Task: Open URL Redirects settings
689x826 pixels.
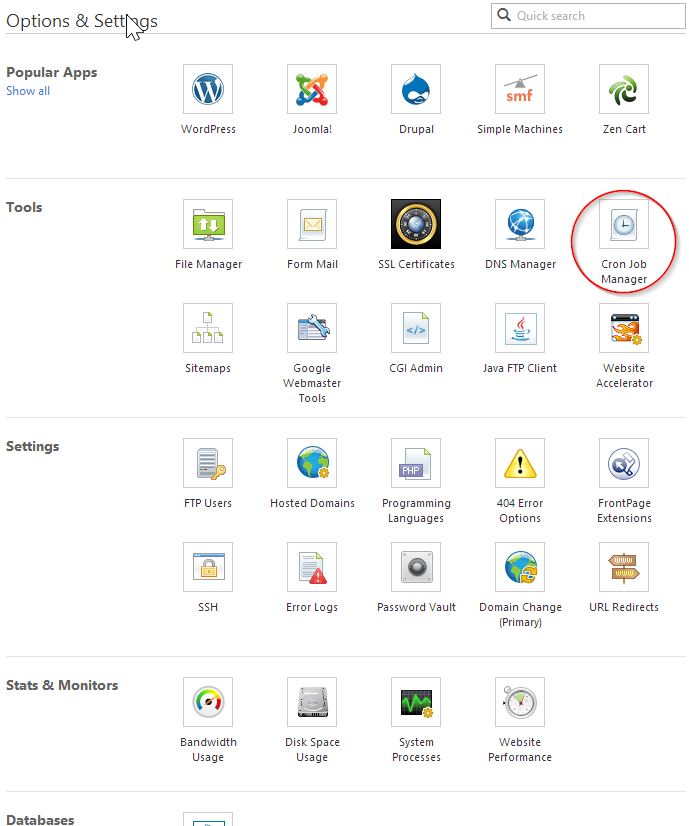Action: (624, 567)
